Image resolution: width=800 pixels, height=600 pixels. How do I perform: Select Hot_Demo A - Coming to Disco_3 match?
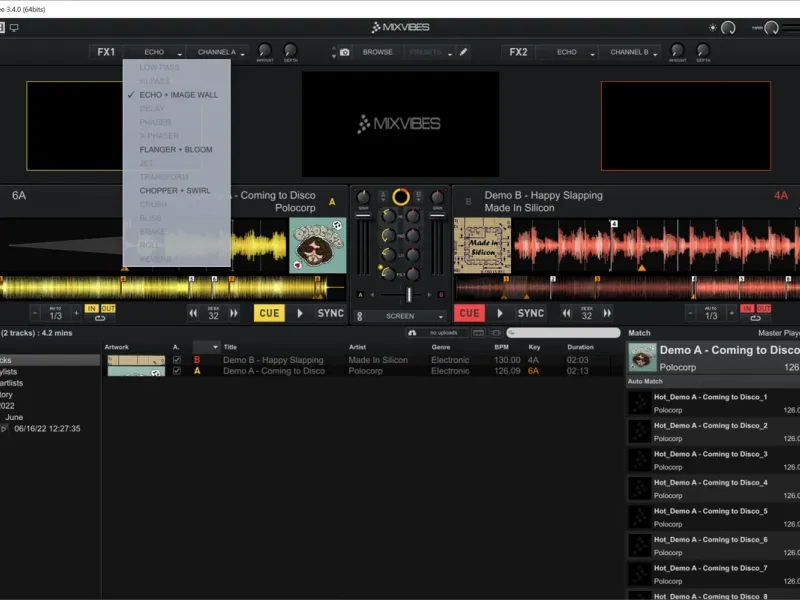(x=713, y=460)
